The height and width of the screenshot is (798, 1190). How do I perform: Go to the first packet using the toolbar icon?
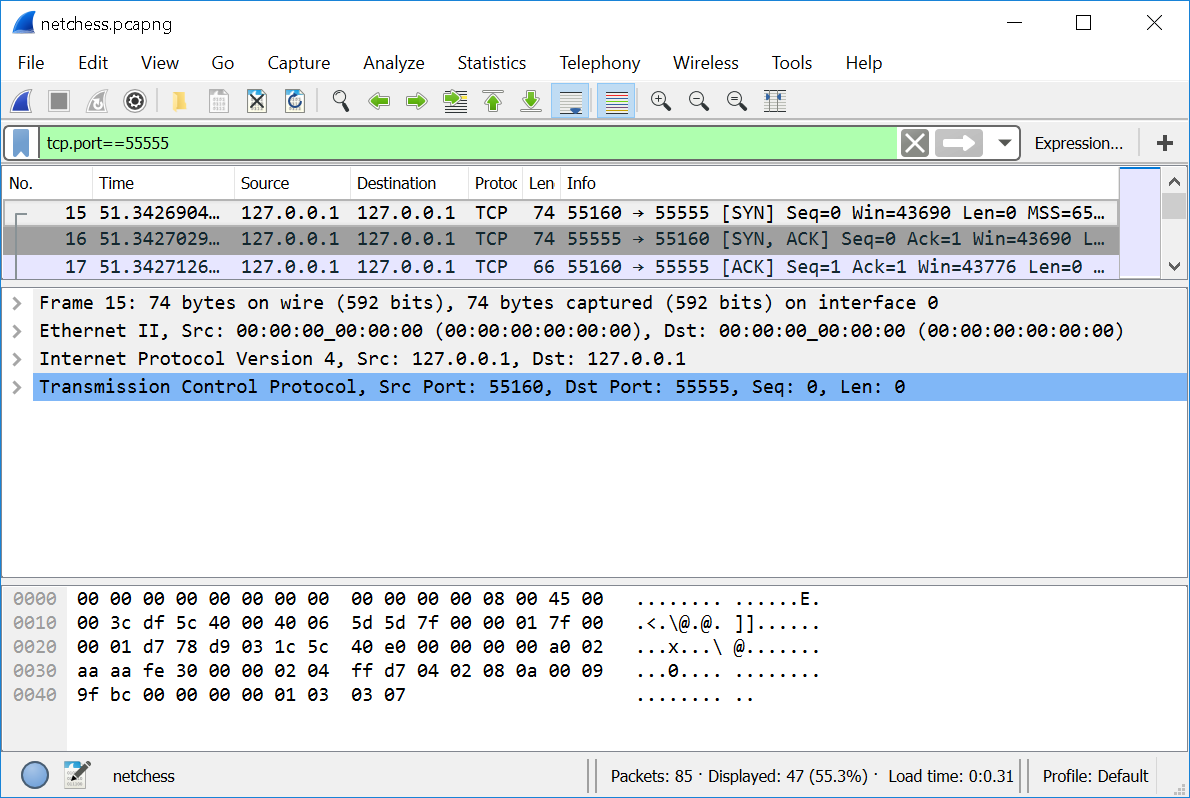[x=493, y=101]
